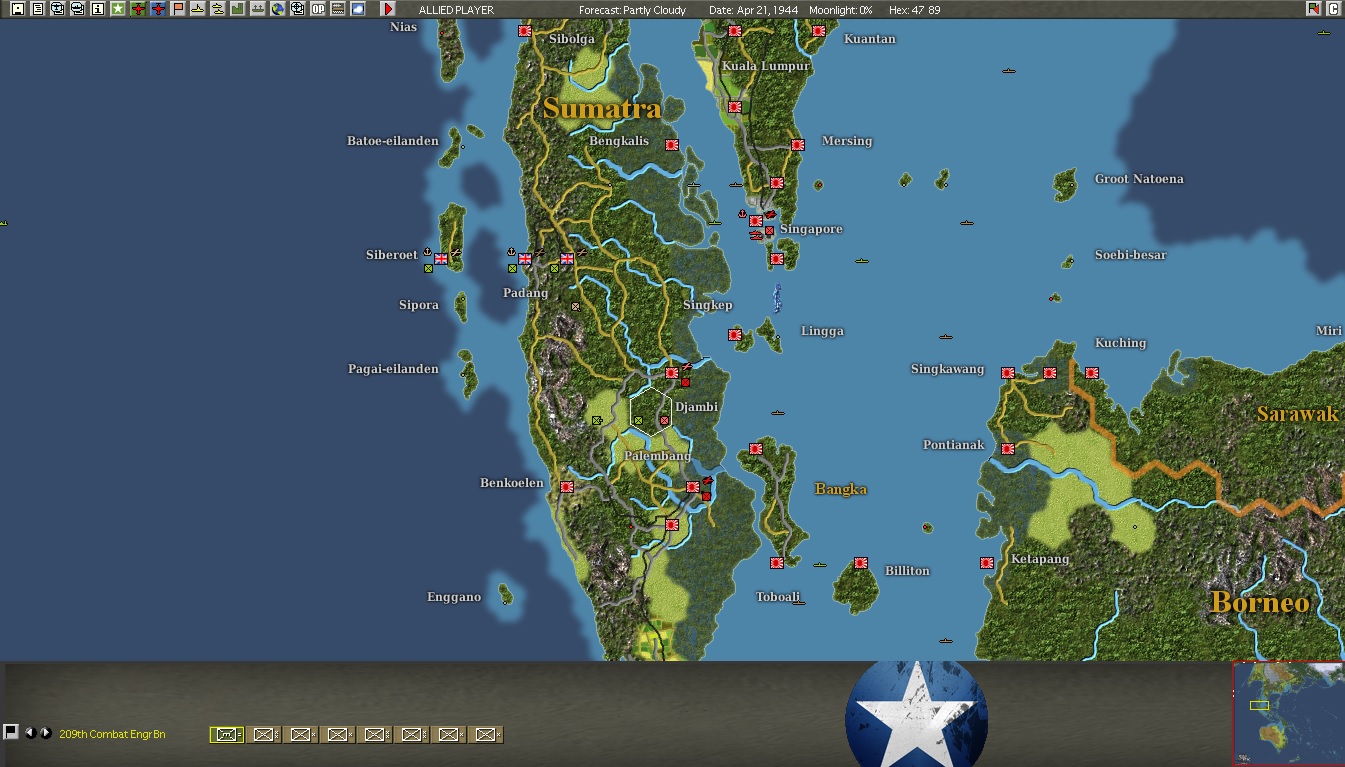Screen dimensions: 1345x767
Task: Click the Borneo island label
Action: click(x=1261, y=602)
